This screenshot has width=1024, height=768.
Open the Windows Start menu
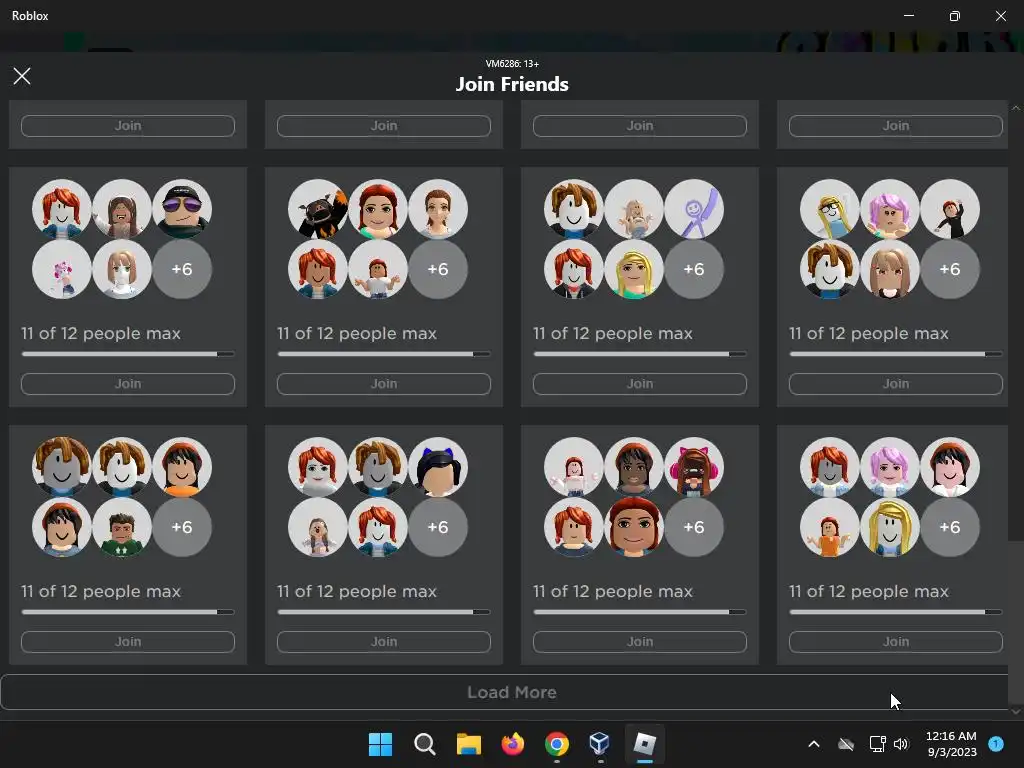[x=380, y=744]
